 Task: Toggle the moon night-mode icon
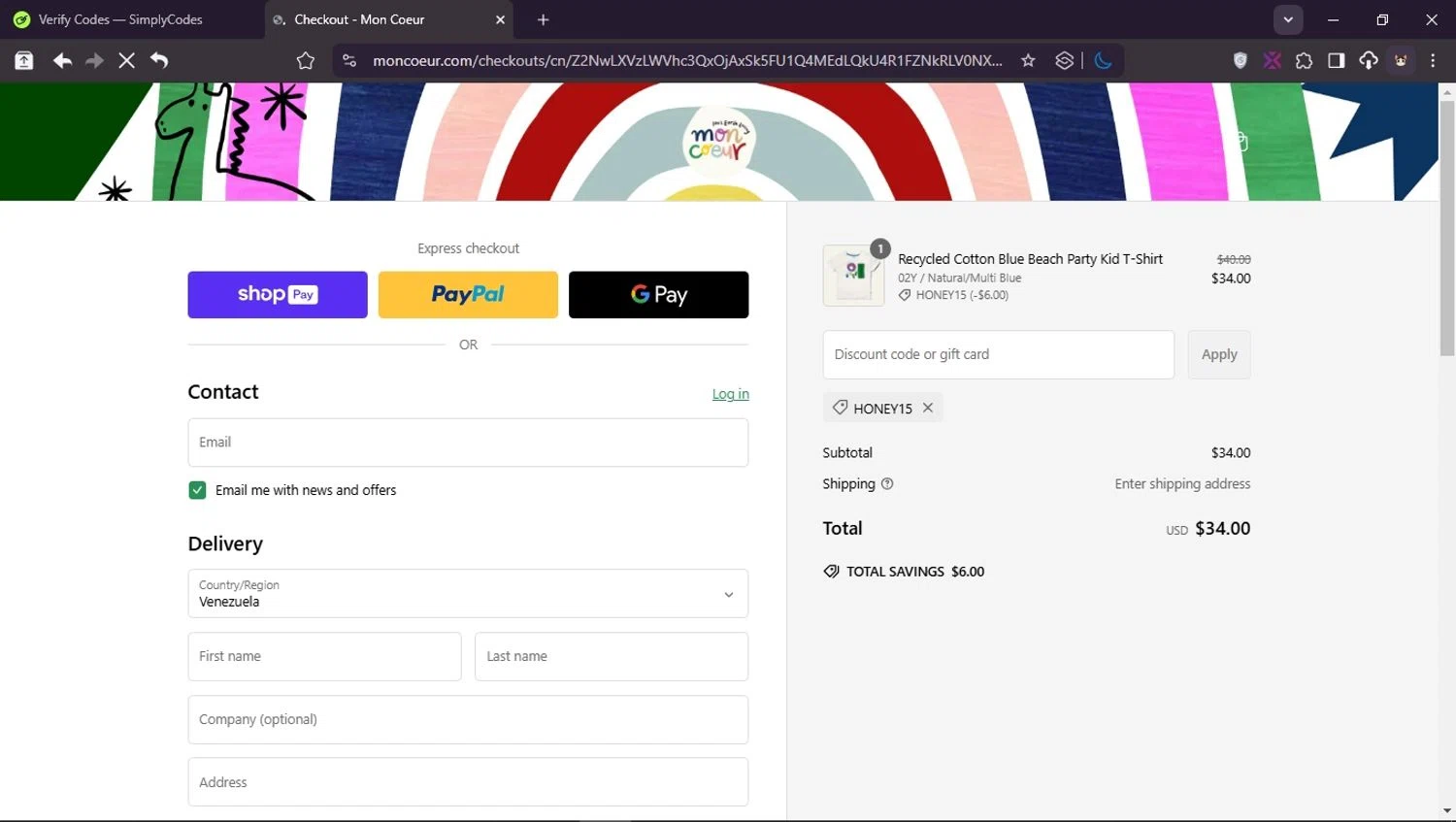(1104, 60)
